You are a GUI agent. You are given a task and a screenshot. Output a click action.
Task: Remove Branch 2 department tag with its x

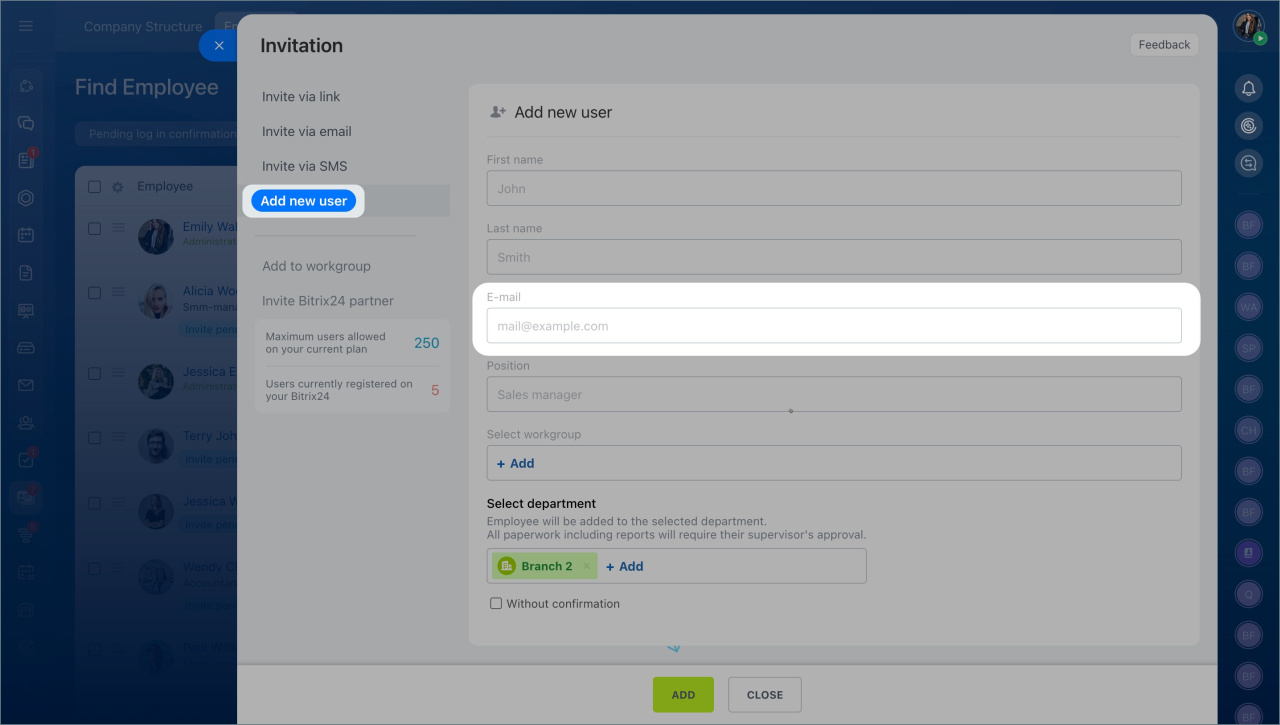(586, 566)
